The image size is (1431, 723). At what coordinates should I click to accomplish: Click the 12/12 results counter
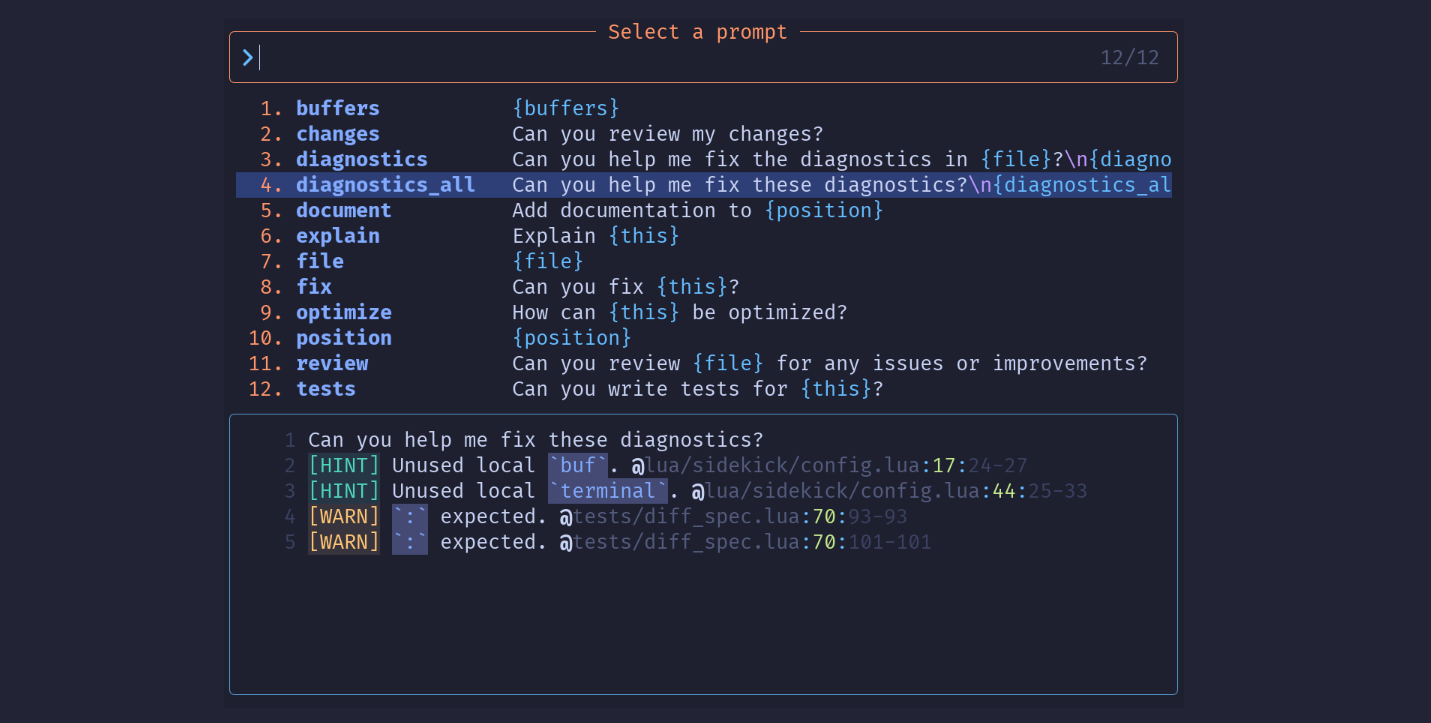coord(1130,57)
